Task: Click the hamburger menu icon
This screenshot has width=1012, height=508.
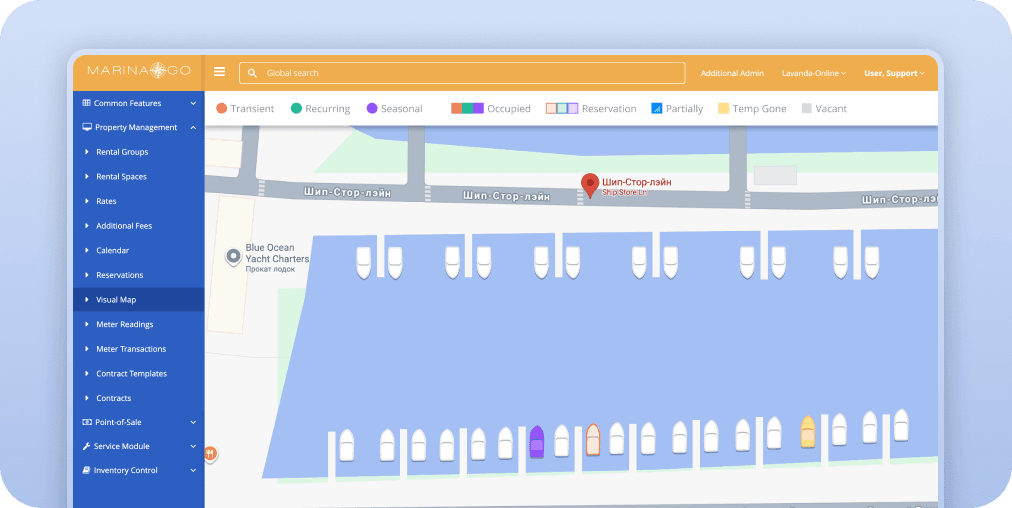Action: coord(220,72)
